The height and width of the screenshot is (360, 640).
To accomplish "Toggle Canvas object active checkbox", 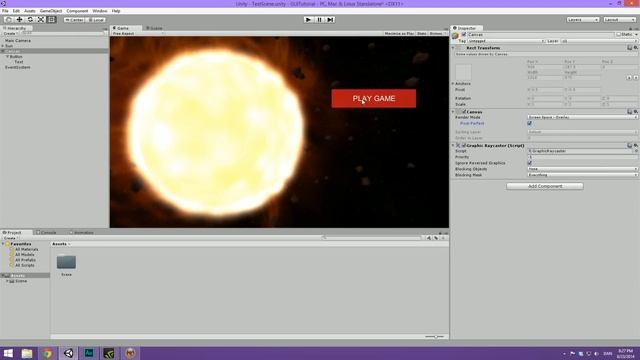I will [x=464, y=35].
